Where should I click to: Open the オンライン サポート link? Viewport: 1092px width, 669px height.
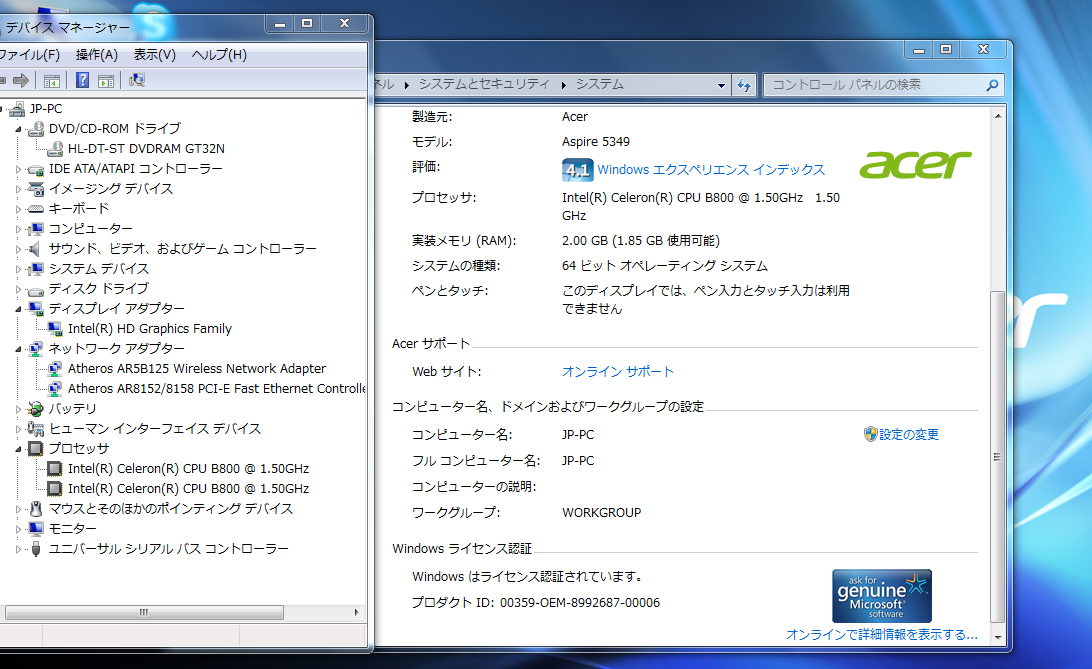coord(618,372)
